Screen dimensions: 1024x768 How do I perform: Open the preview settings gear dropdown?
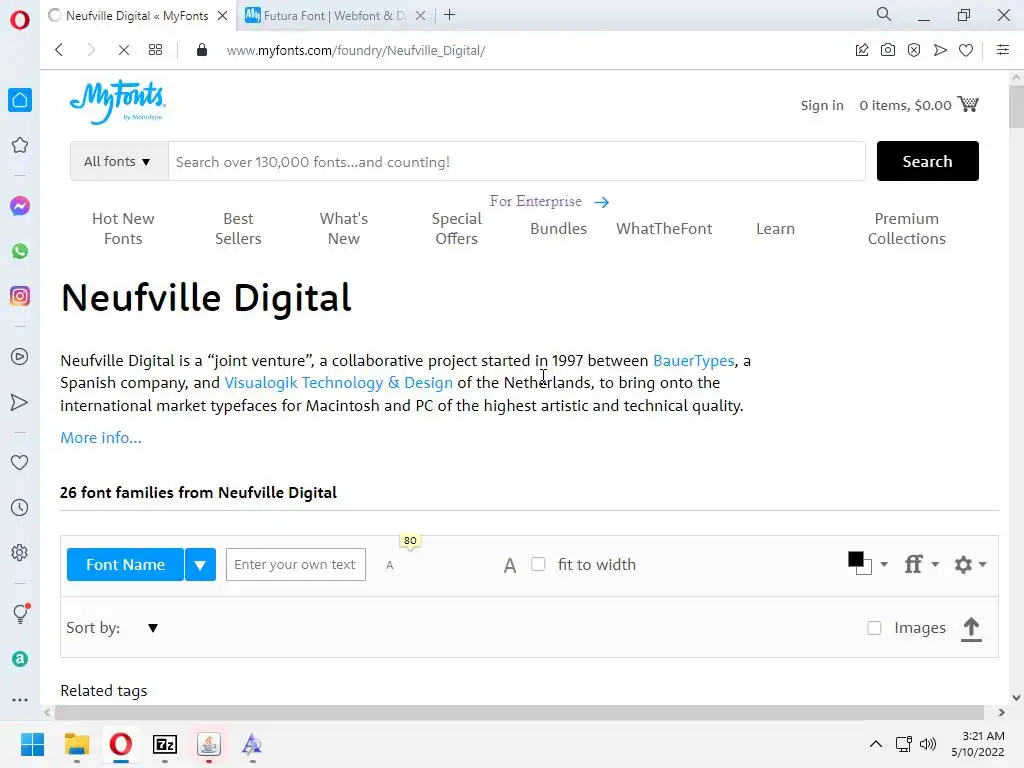970,564
